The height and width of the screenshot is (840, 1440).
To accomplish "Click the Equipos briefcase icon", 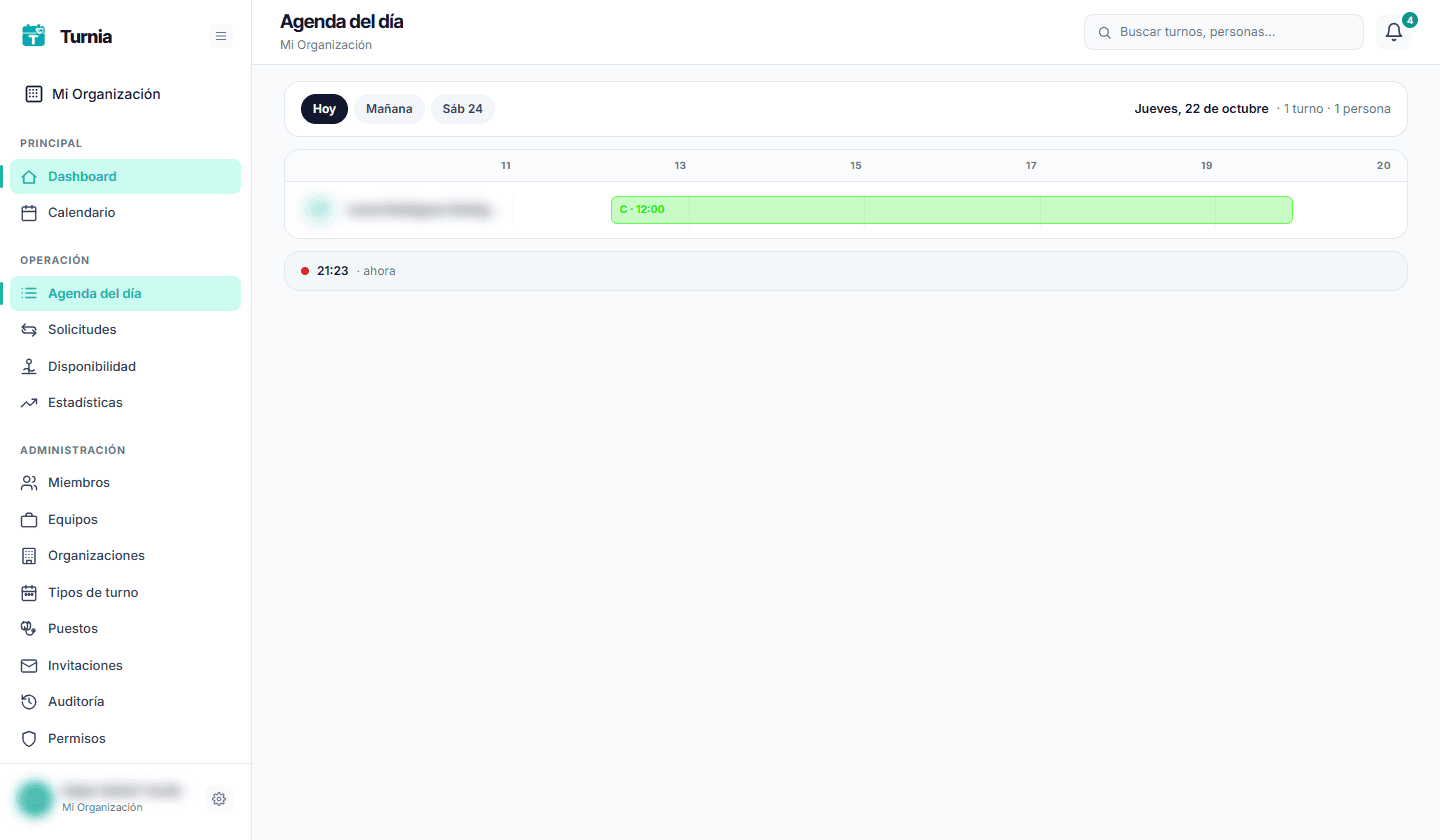I will coord(29,520).
